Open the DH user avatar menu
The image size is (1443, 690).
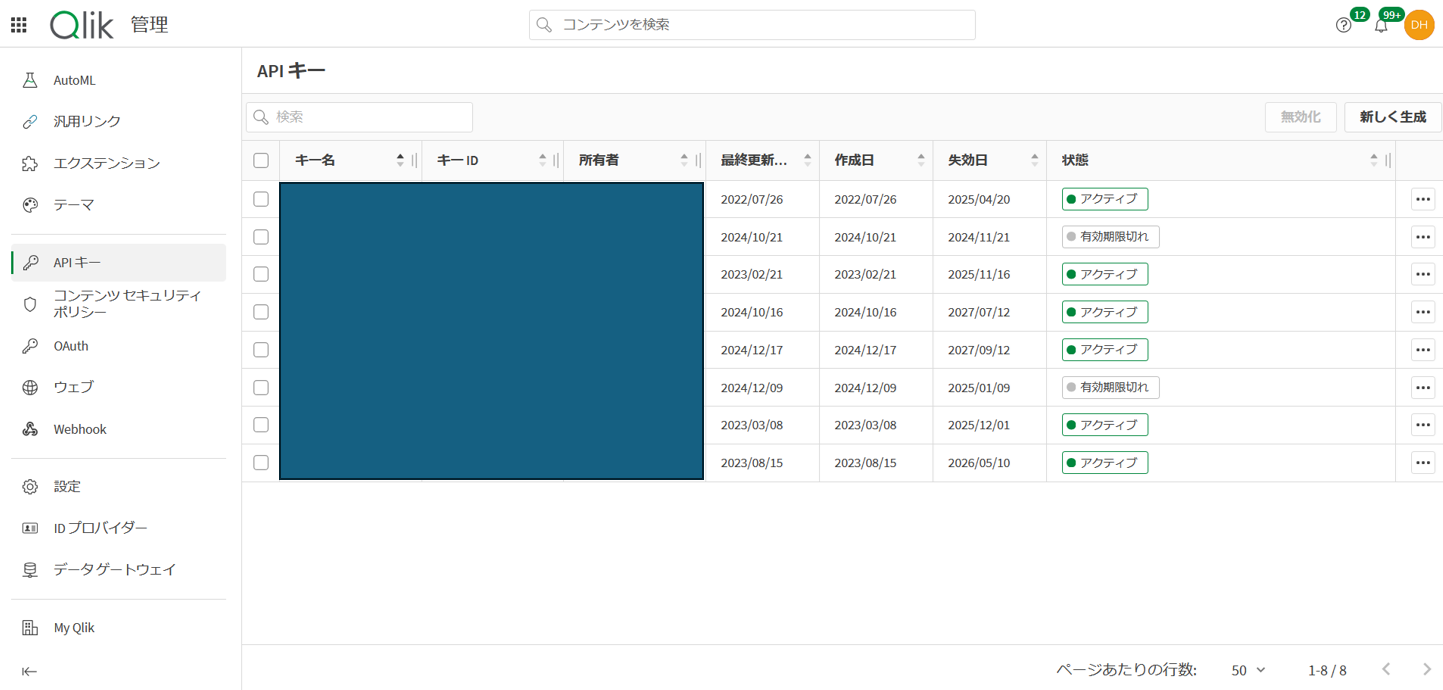pos(1418,25)
